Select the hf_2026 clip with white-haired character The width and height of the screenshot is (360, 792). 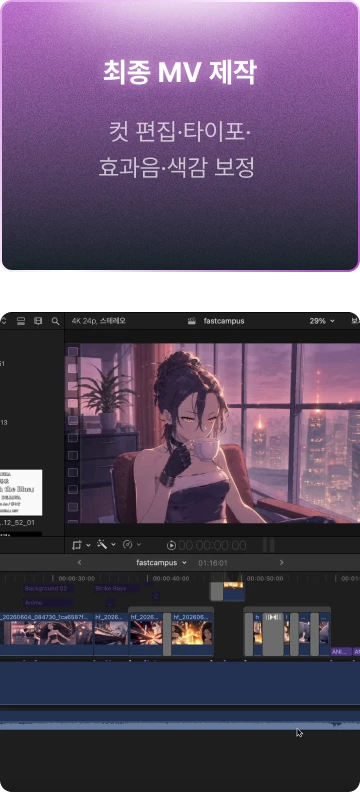tap(112, 634)
